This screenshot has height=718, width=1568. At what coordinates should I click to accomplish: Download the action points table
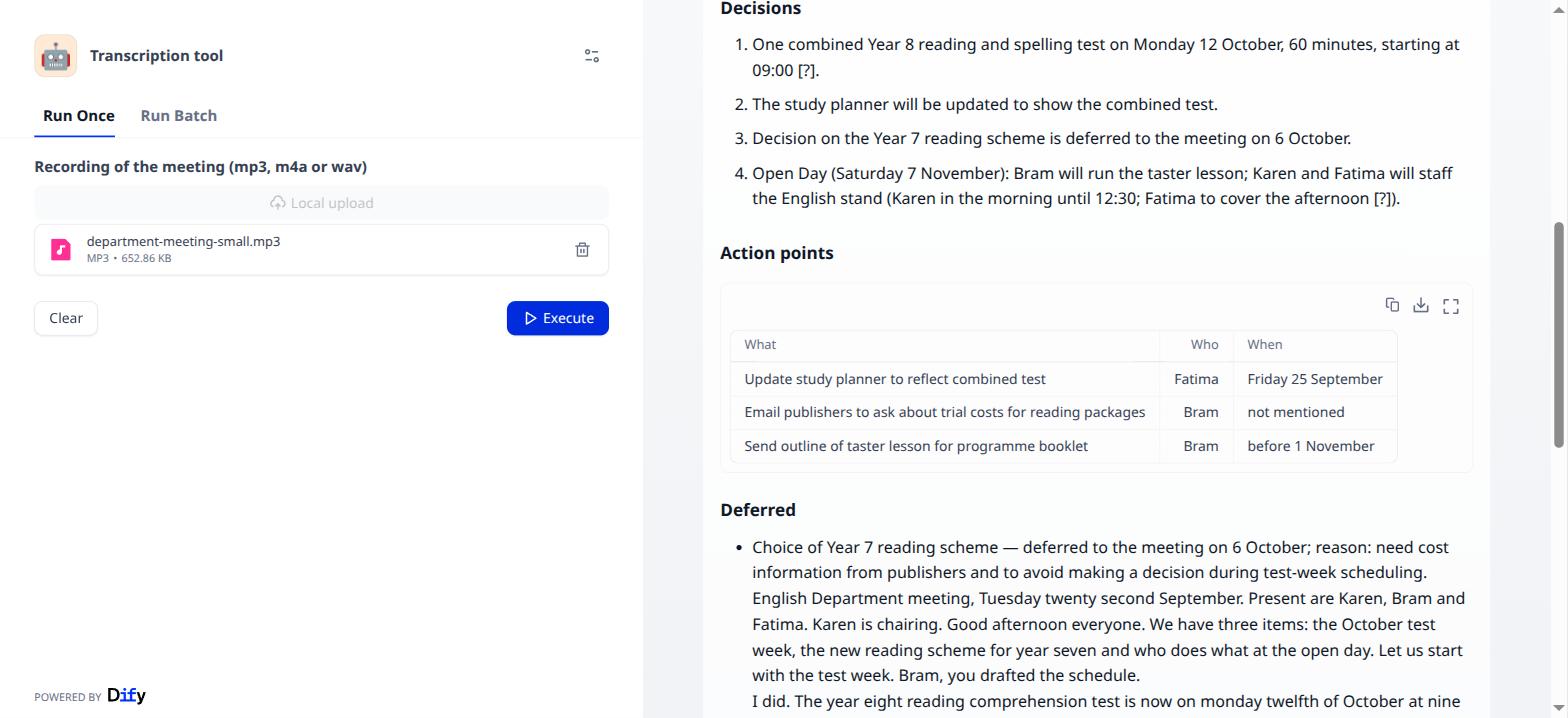(1421, 305)
